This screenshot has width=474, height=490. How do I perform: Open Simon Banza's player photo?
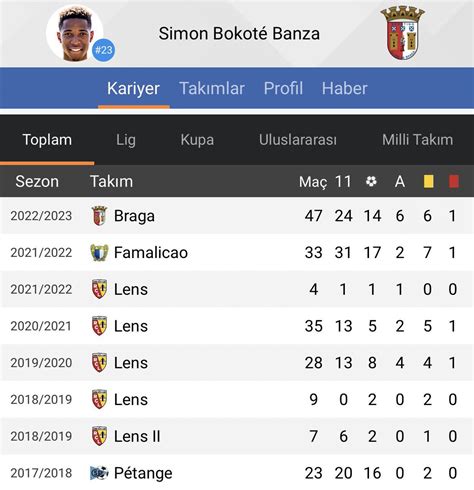(74, 33)
